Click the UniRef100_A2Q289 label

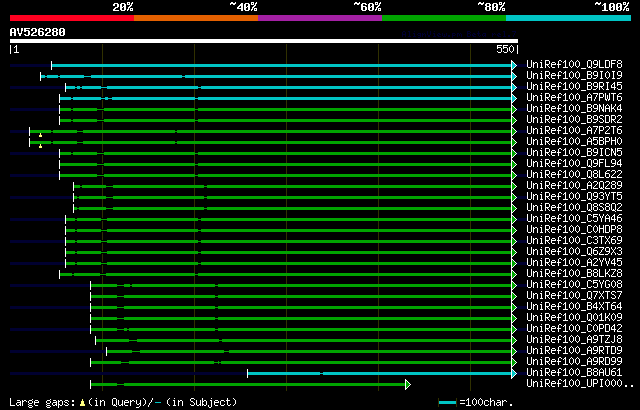pyautogui.click(x=574, y=186)
